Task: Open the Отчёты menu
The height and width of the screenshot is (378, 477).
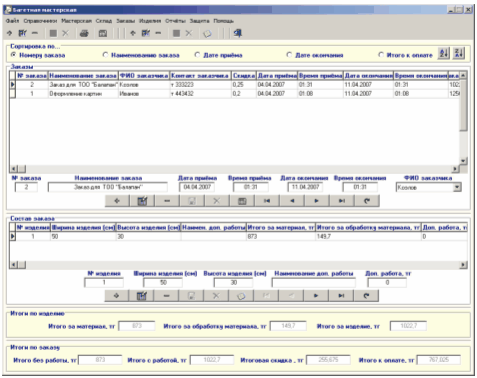Action: pos(175,21)
